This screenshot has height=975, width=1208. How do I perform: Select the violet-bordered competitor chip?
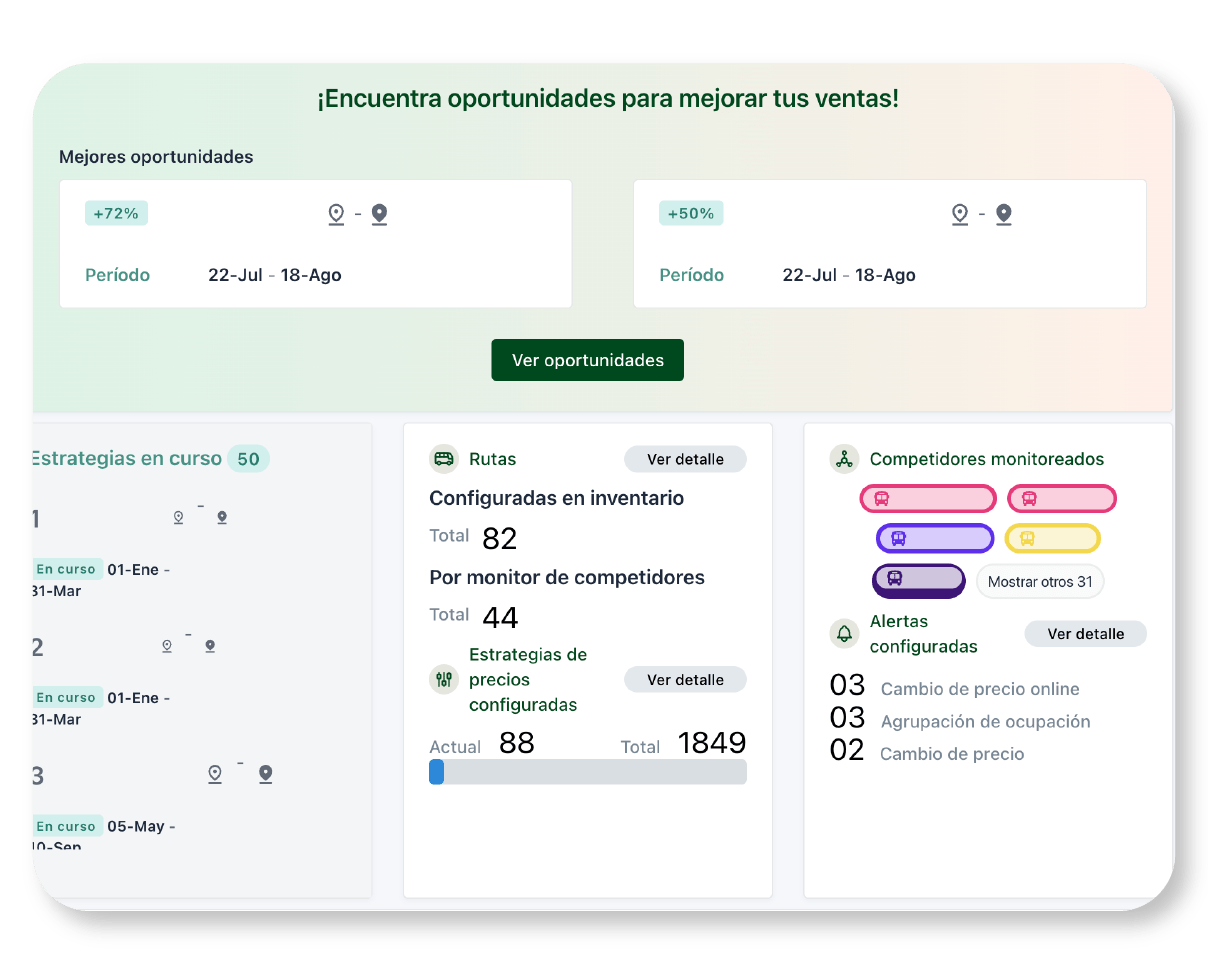(935, 538)
